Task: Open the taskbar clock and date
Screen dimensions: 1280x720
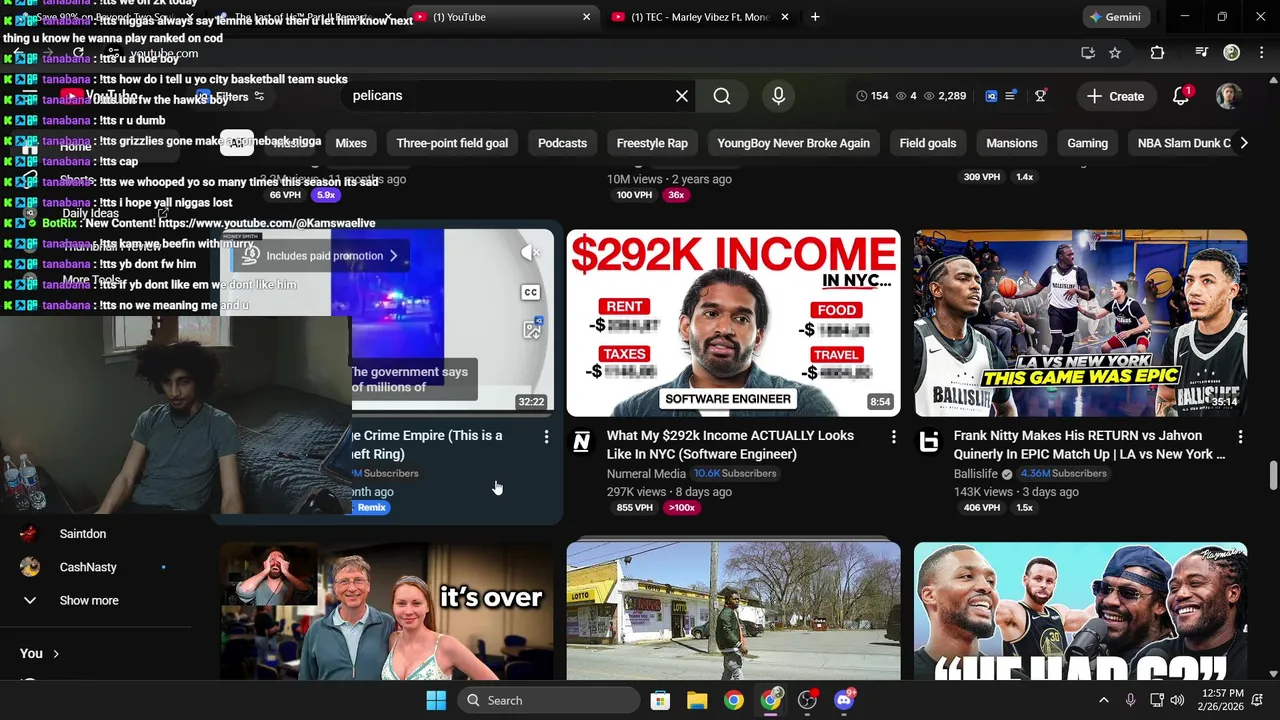Action: [x=1220, y=700]
